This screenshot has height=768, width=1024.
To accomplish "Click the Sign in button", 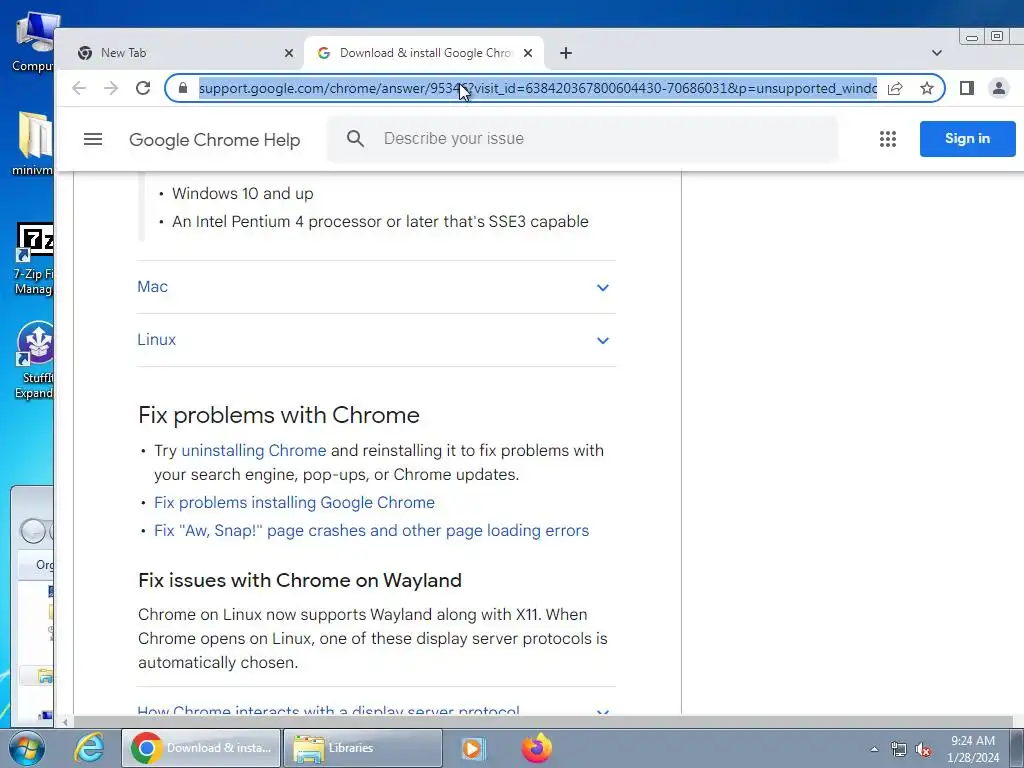I will pyautogui.click(x=967, y=138).
